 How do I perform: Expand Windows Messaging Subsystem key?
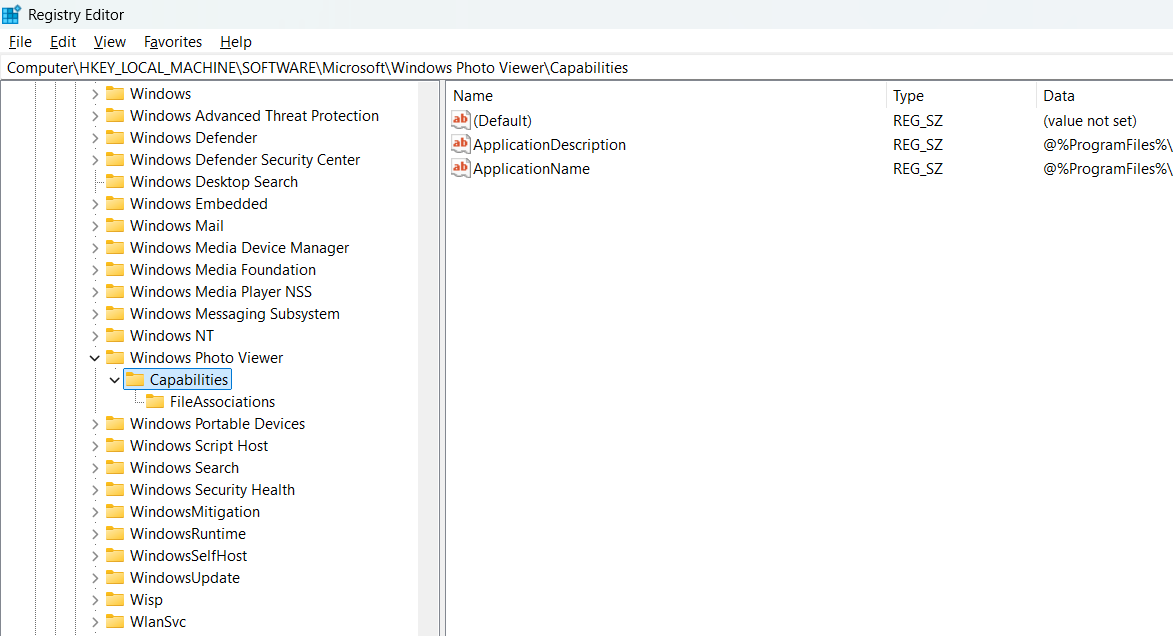[95, 314]
